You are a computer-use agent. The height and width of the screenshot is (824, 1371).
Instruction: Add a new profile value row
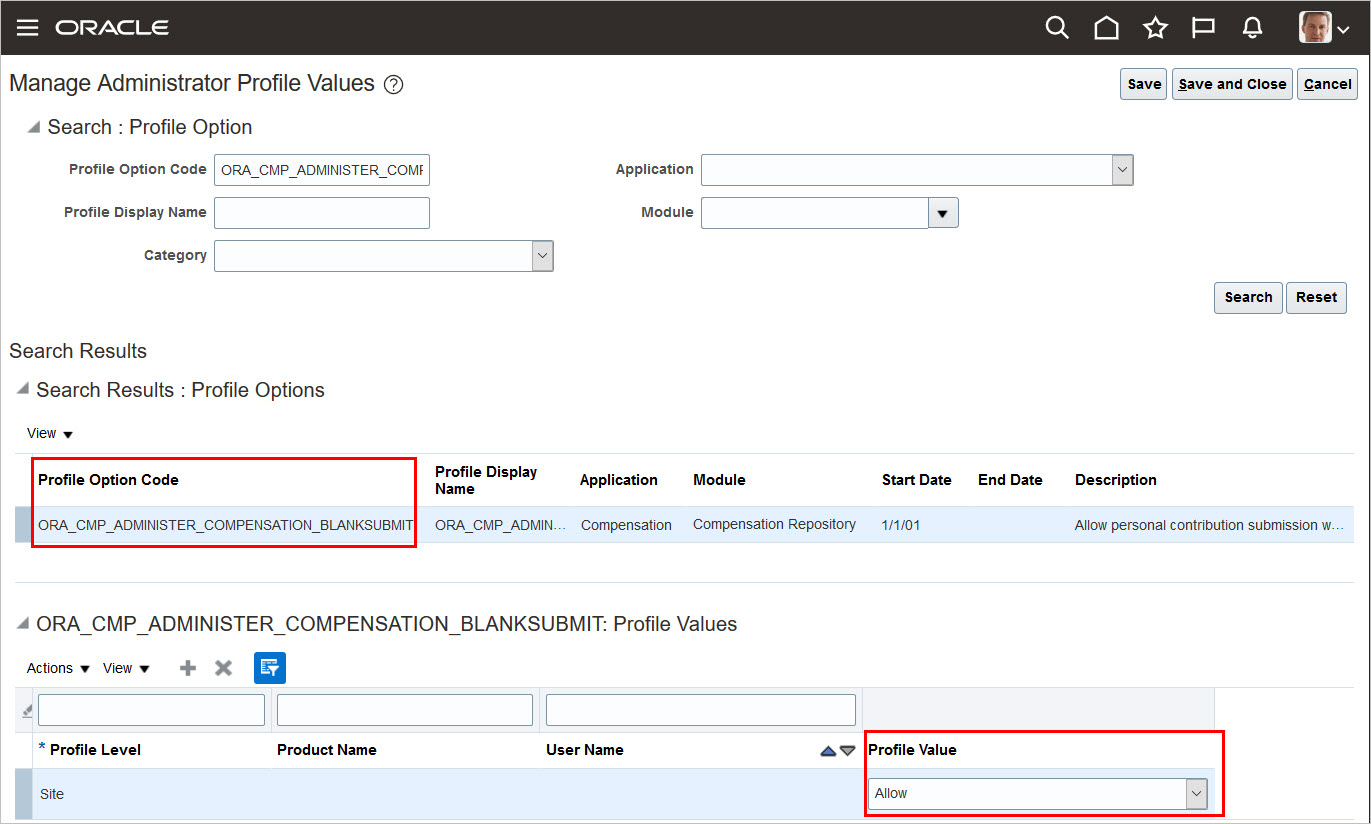tap(188, 668)
